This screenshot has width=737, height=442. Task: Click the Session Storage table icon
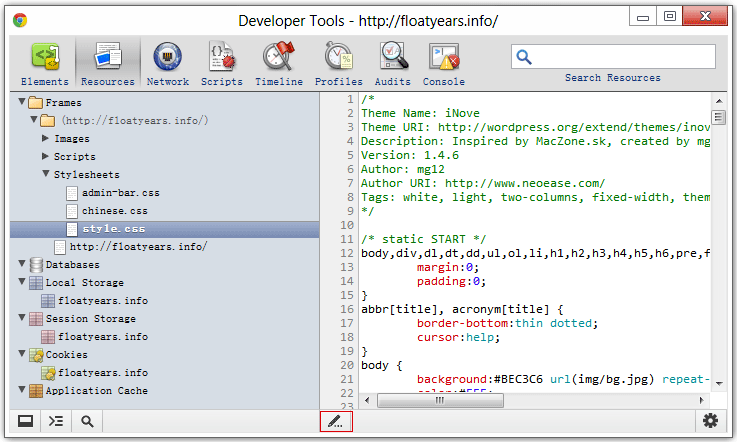(x=36, y=319)
